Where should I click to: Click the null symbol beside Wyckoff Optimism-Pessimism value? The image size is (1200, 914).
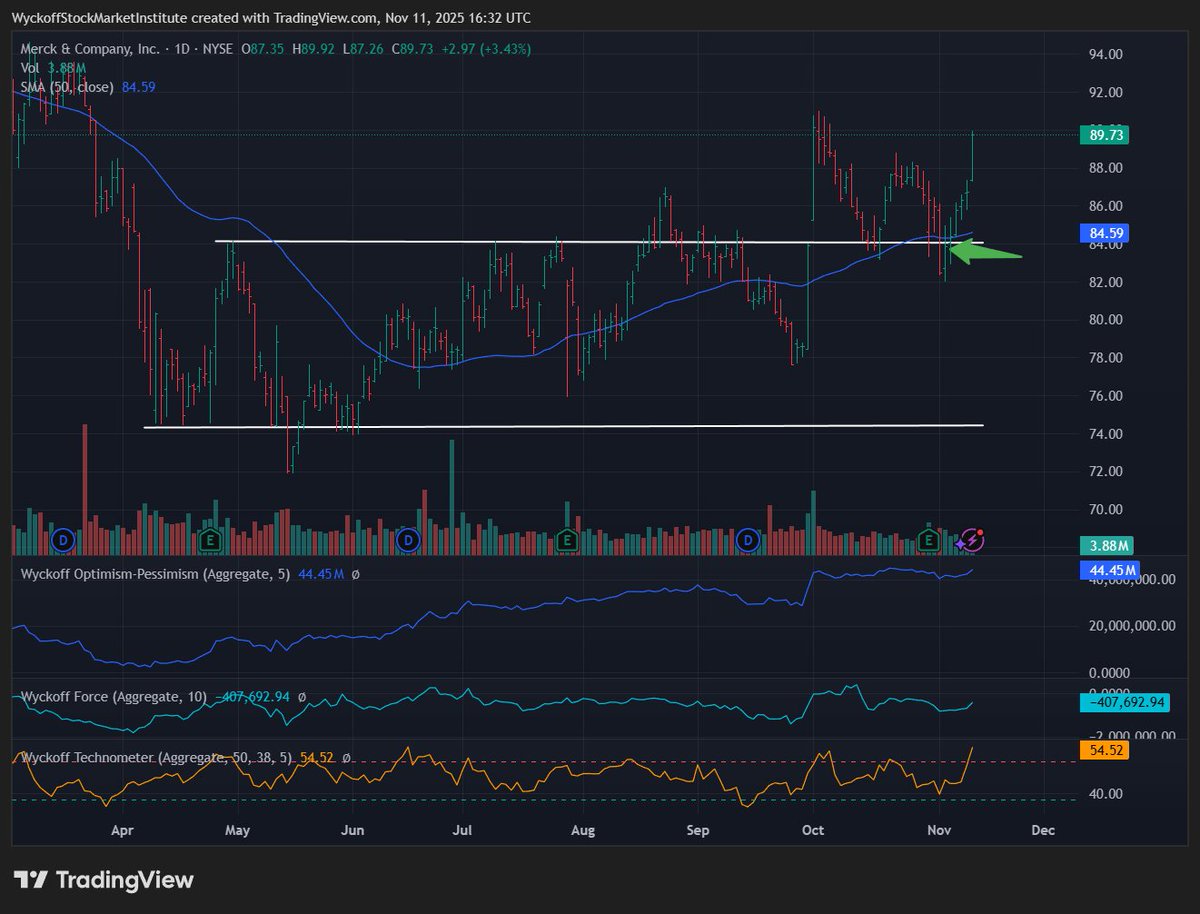coord(355,575)
